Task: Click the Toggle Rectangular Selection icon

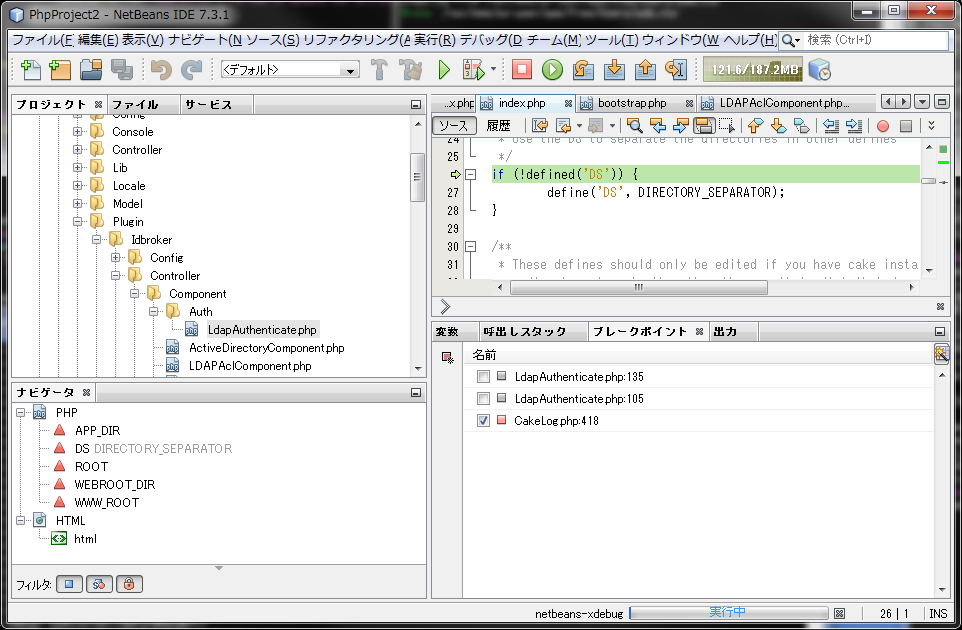Action: pos(727,126)
